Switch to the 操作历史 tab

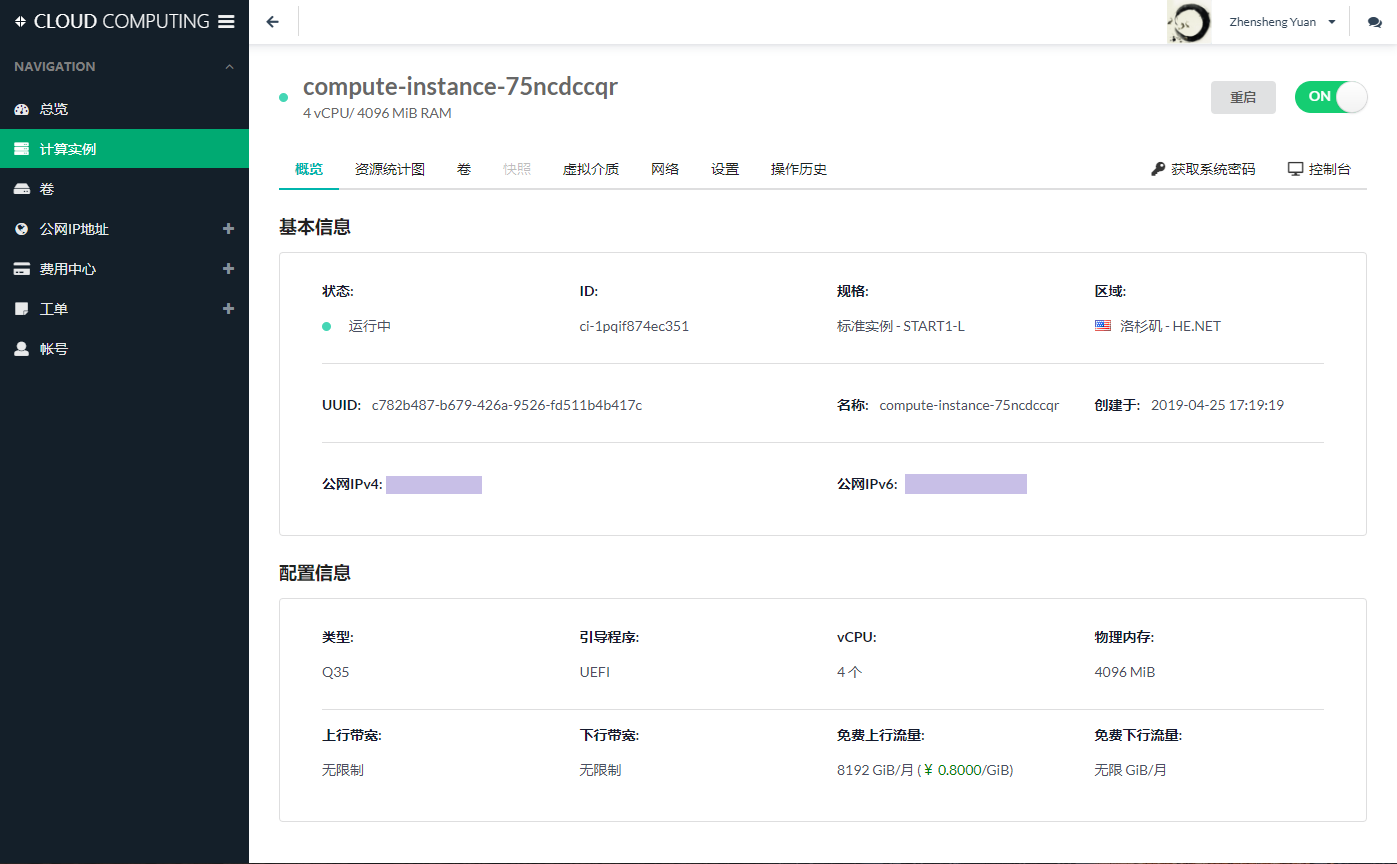(x=799, y=169)
